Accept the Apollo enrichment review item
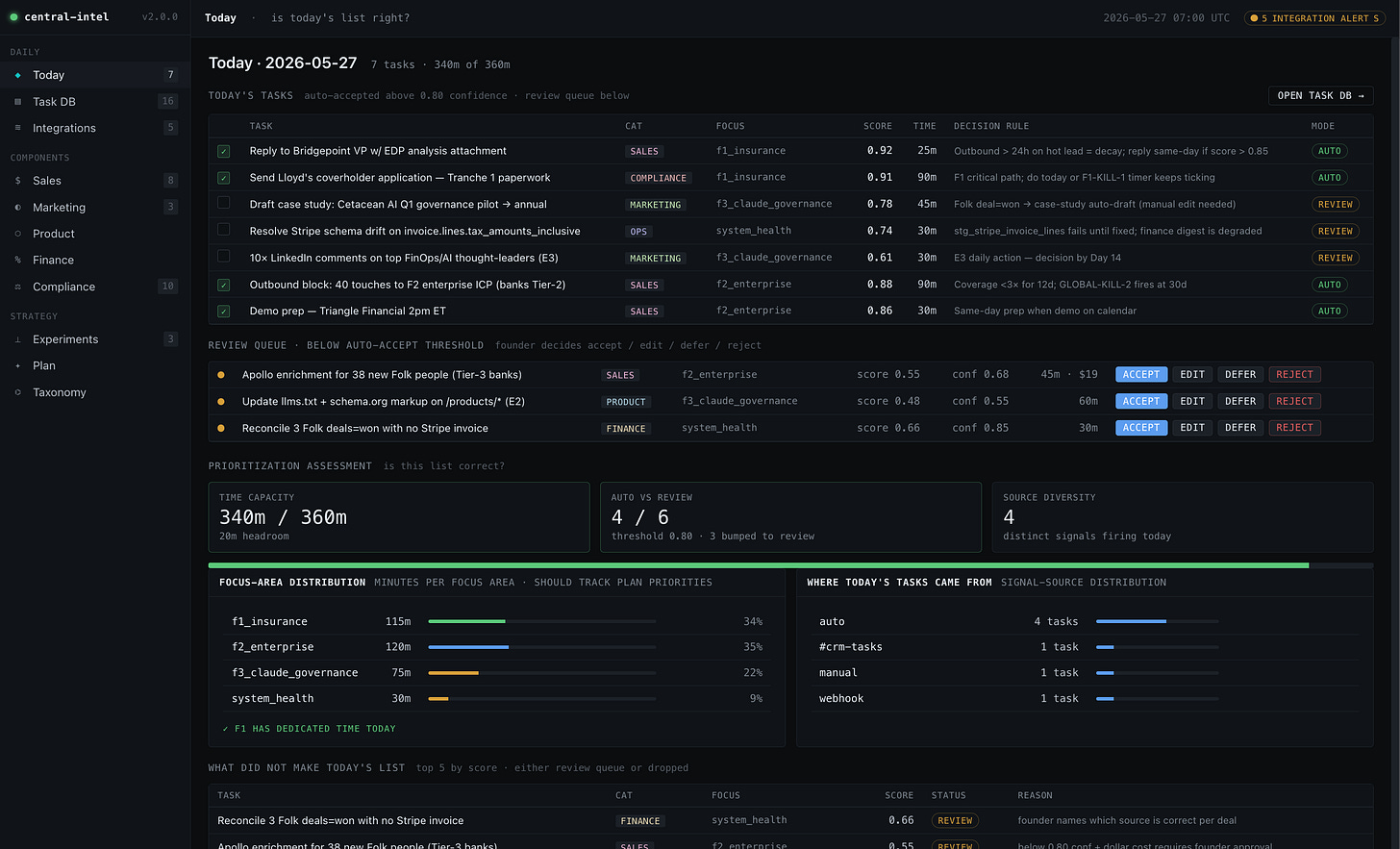 point(1141,375)
